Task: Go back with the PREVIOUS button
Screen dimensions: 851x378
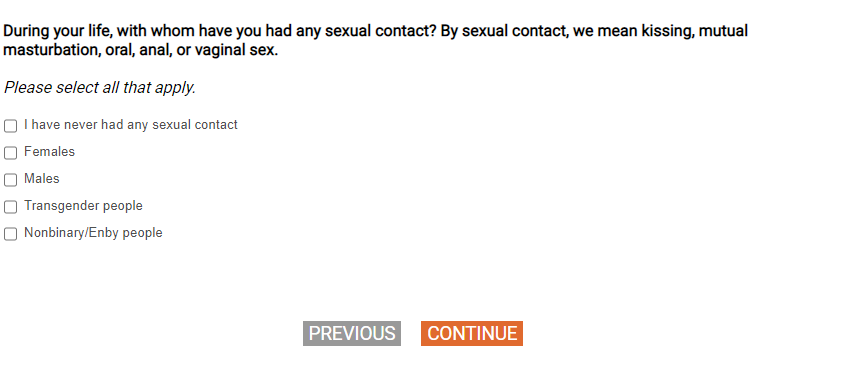Action: click(352, 333)
